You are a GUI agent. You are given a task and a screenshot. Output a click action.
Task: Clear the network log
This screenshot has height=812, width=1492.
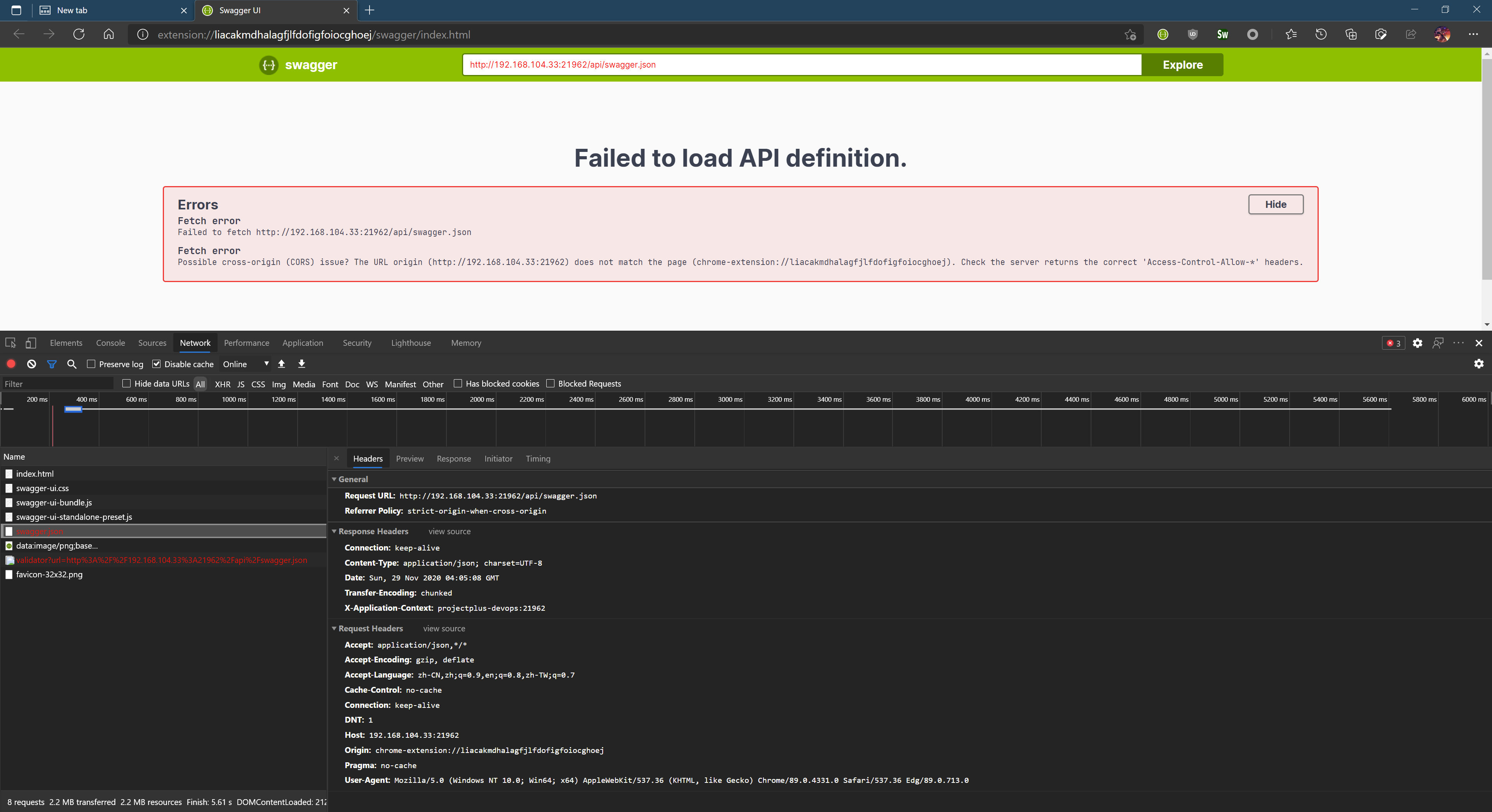(x=31, y=364)
